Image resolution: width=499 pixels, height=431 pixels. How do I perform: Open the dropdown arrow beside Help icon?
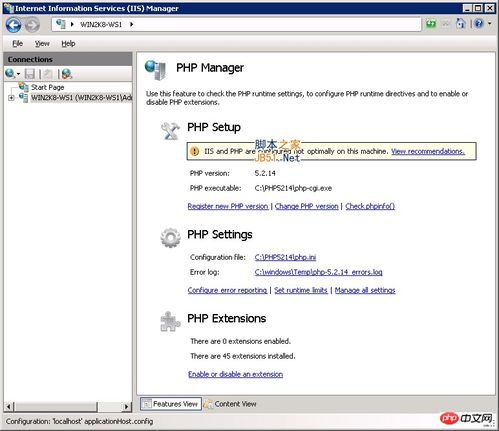[489, 24]
